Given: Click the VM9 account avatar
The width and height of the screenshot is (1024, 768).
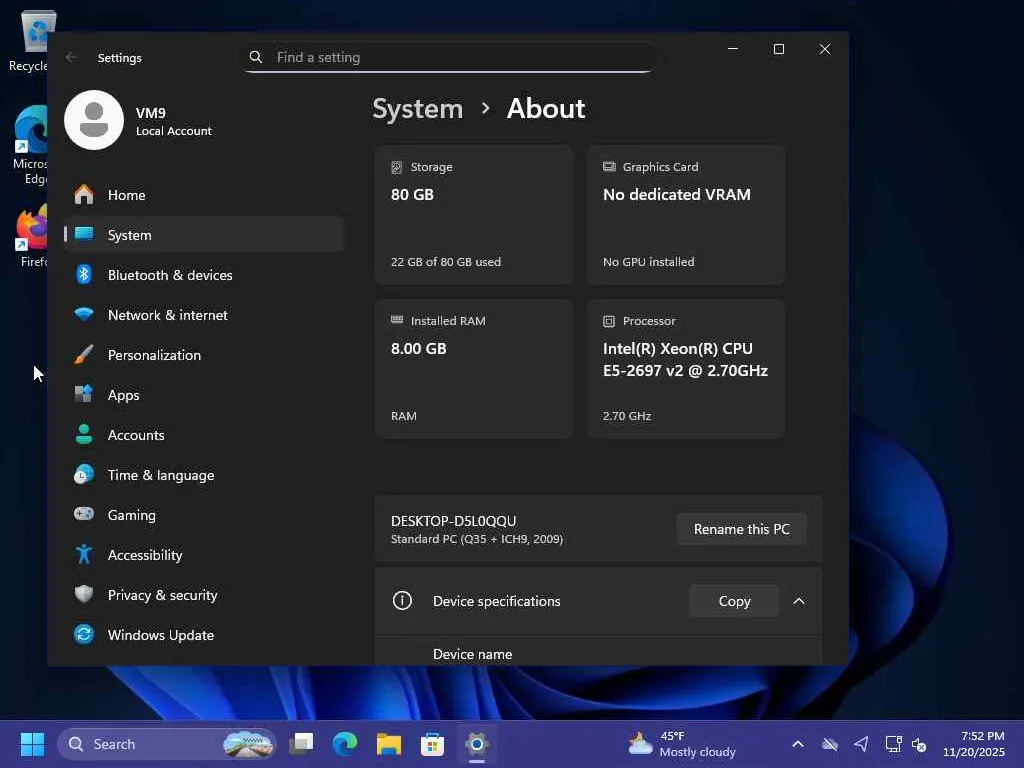Looking at the screenshot, I should tap(94, 120).
